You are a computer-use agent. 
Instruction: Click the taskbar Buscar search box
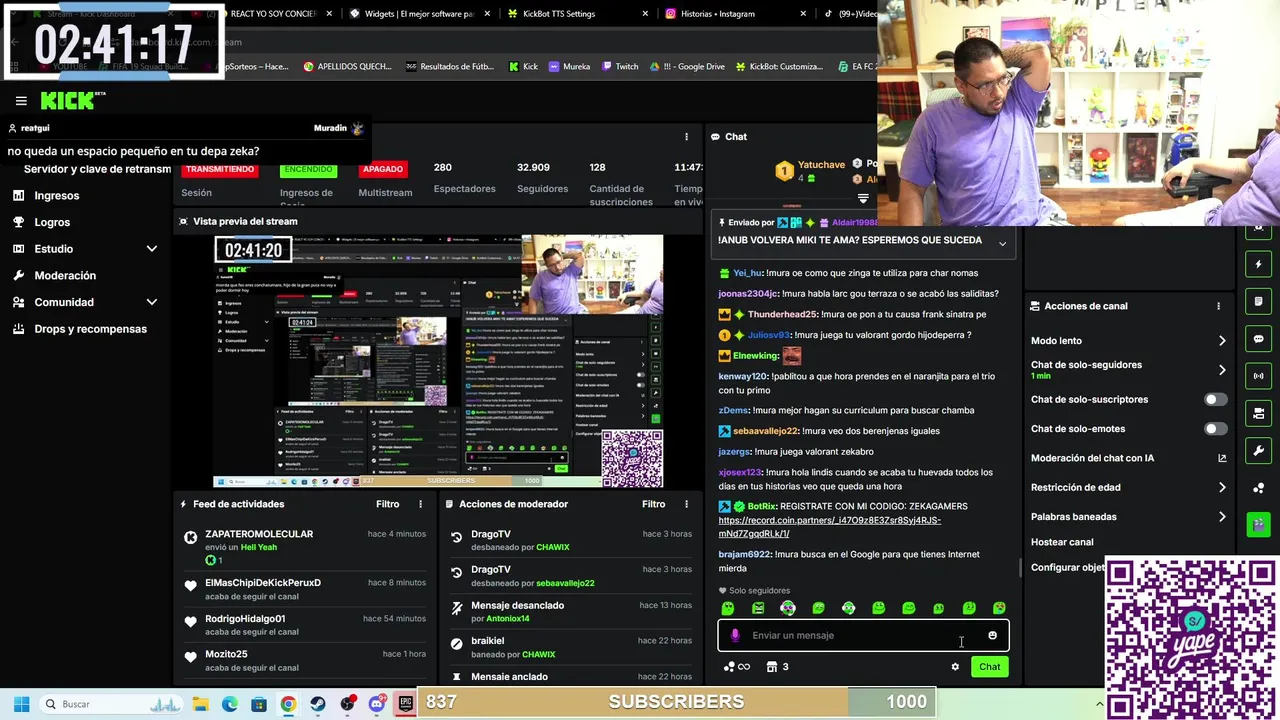pos(110,705)
